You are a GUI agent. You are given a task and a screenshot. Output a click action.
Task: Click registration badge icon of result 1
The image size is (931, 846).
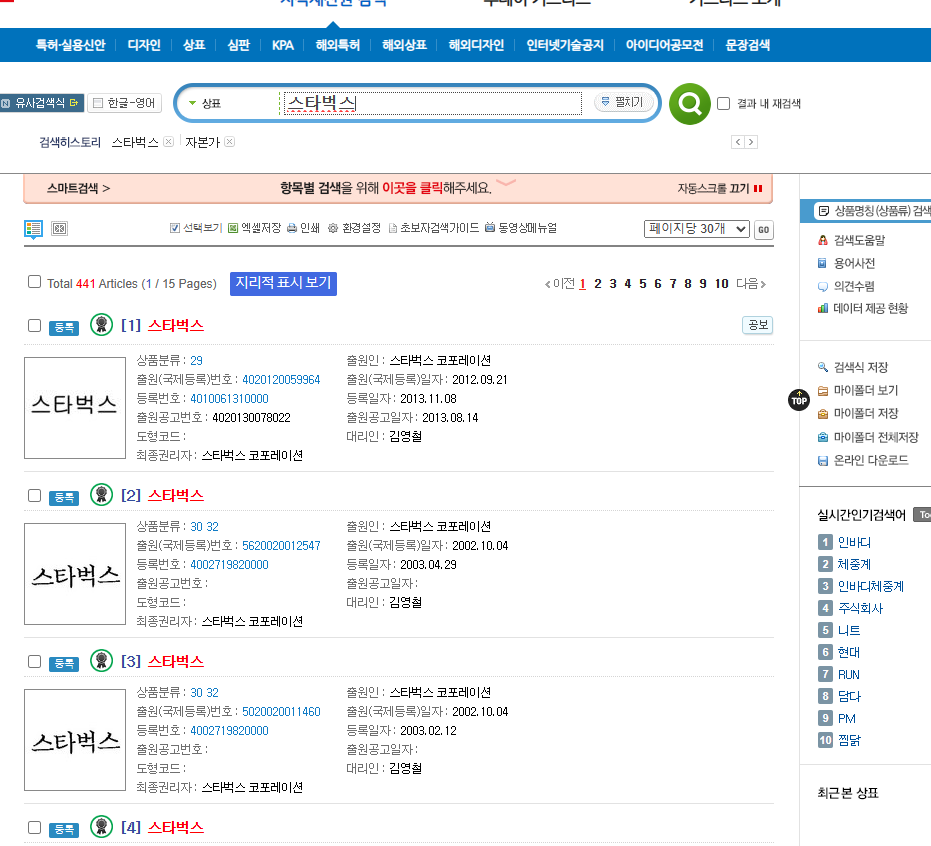102,324
